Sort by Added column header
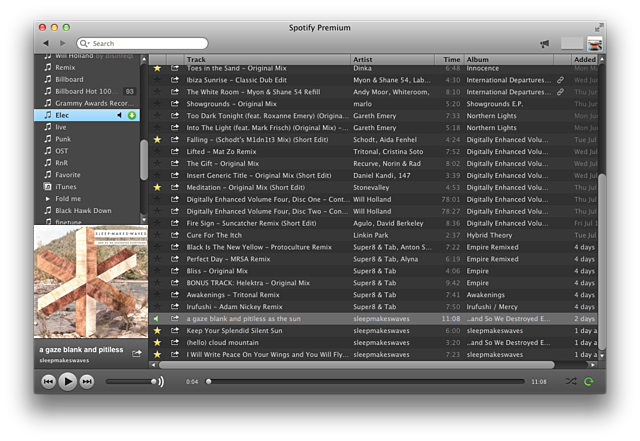This screenshot has width=640, height=441. tap(585, 59)
